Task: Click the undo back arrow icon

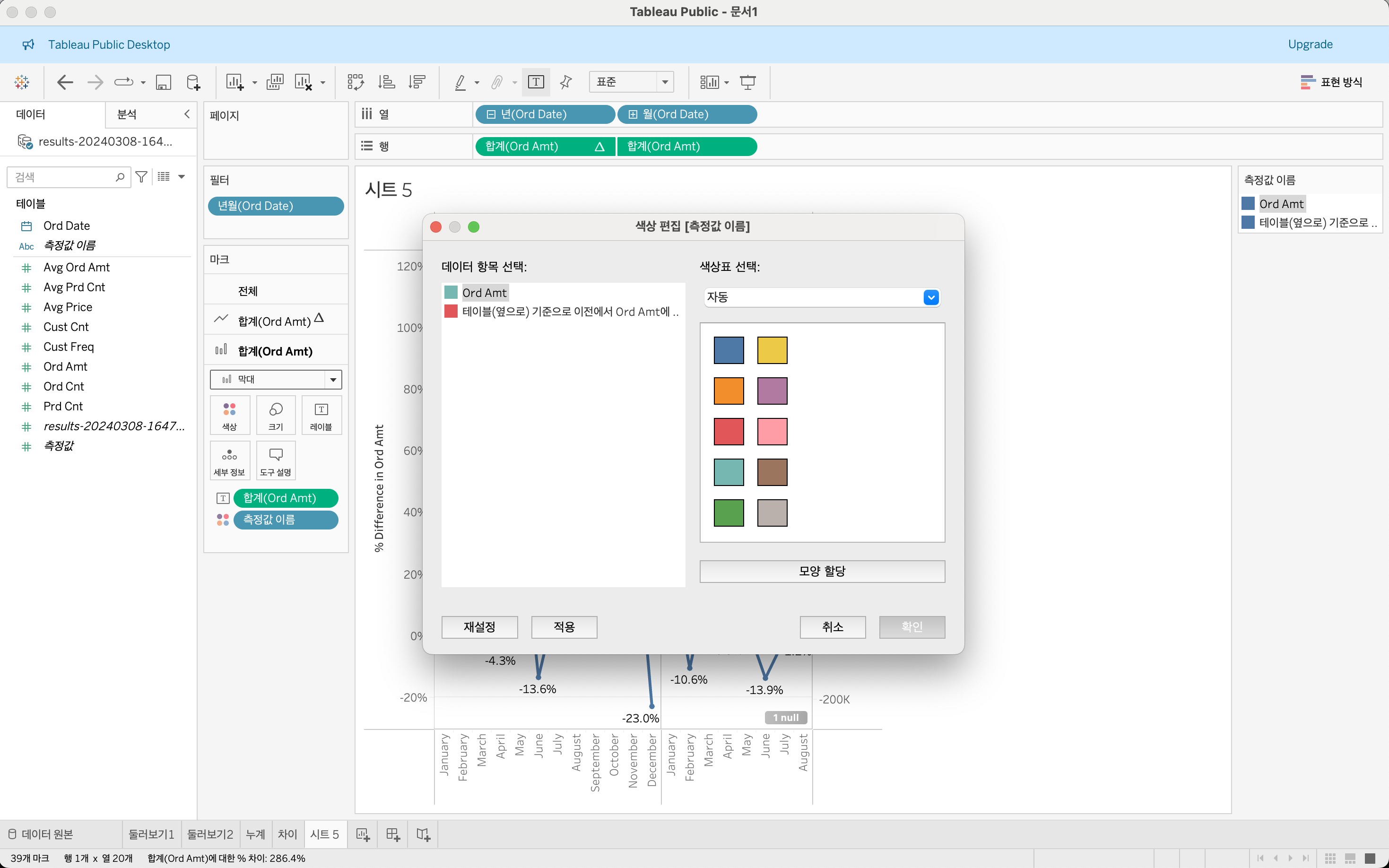Action: coord(65,82)
